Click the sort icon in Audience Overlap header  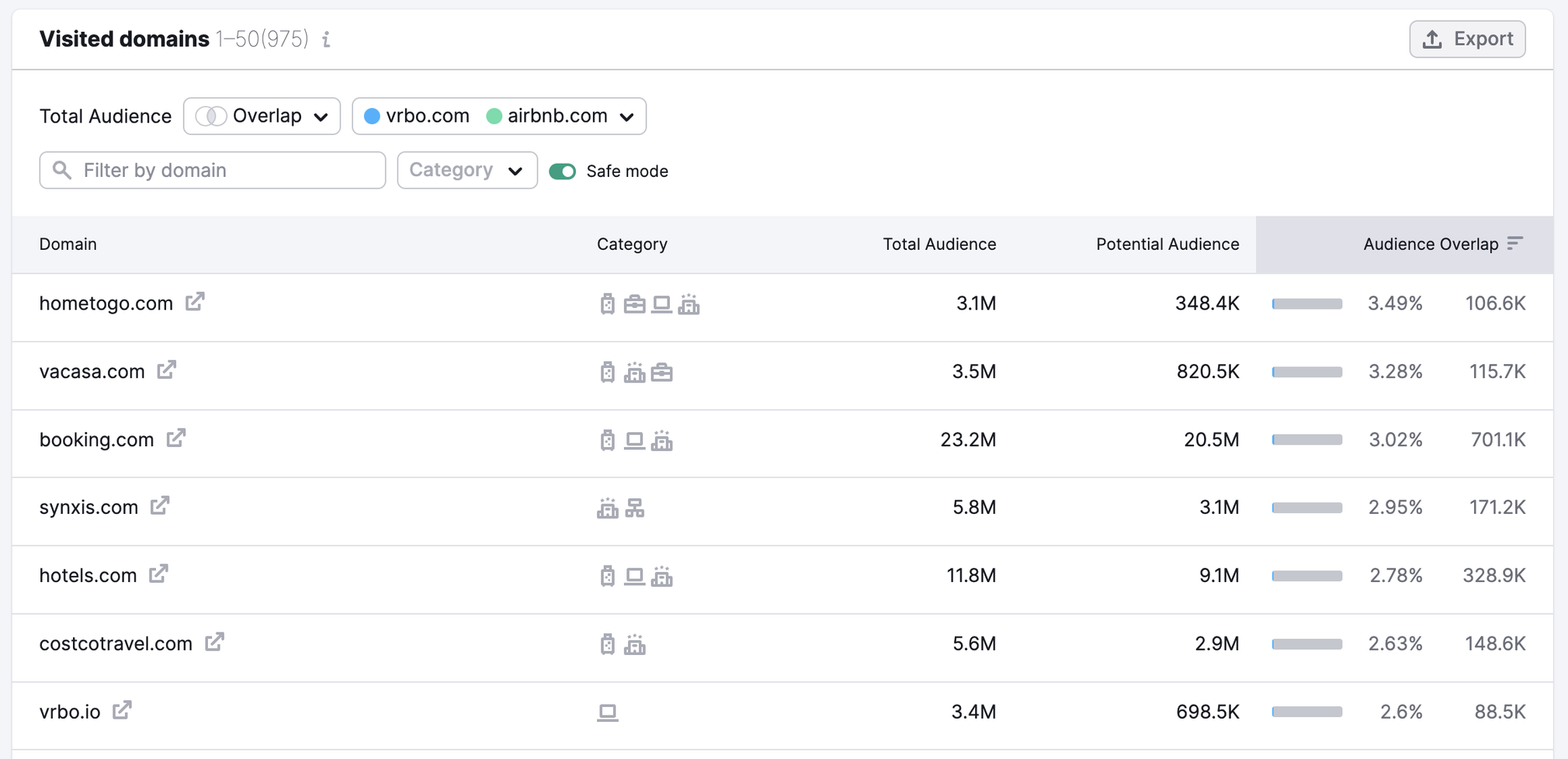click(1515, 244)
